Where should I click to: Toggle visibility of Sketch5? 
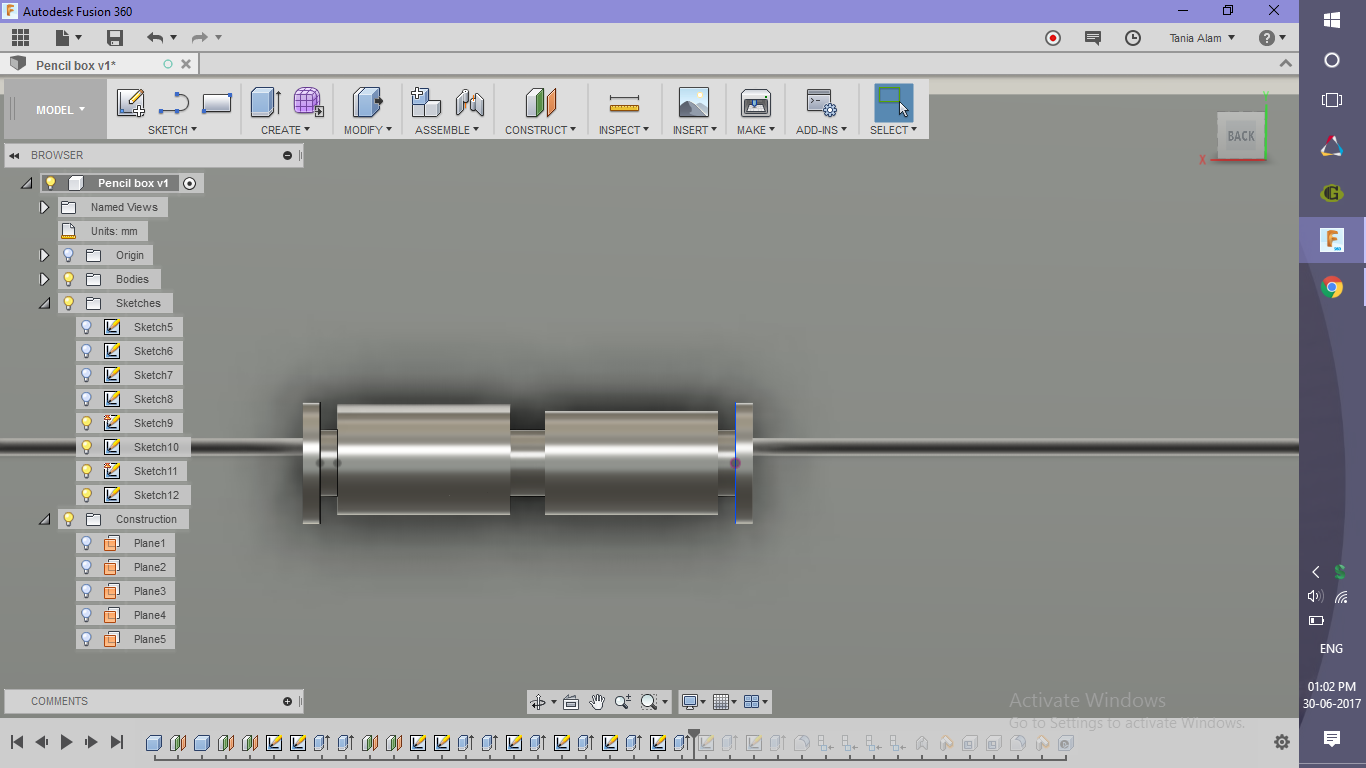(x=86, y=327)
